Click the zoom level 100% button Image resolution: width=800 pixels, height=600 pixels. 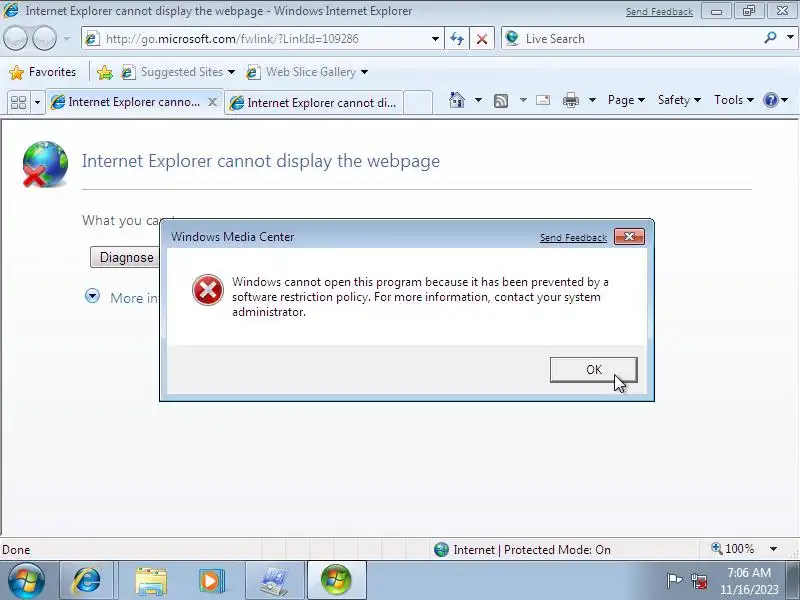click(733, 549)
